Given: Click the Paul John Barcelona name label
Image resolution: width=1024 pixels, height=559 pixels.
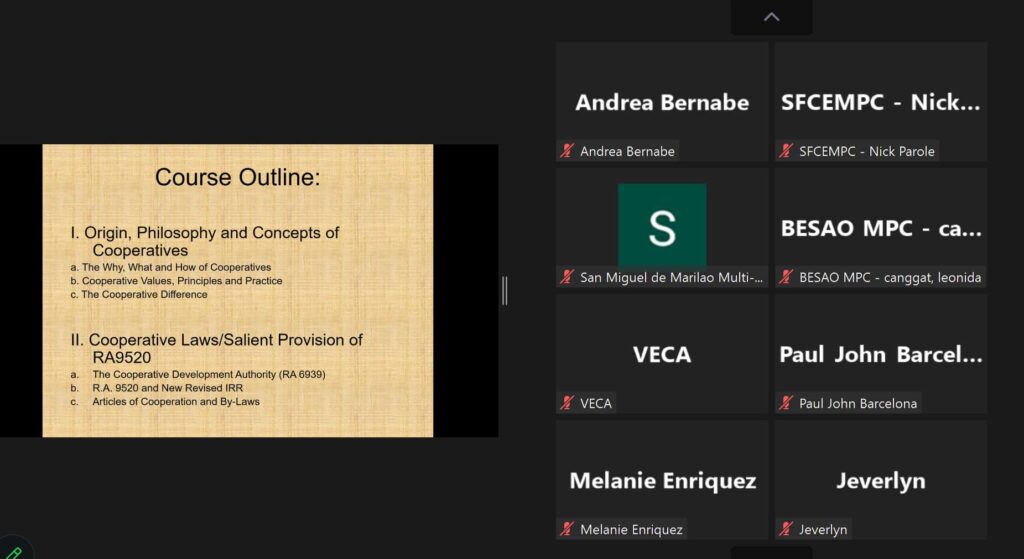Looking at the screenshot, I should point(857,403).
